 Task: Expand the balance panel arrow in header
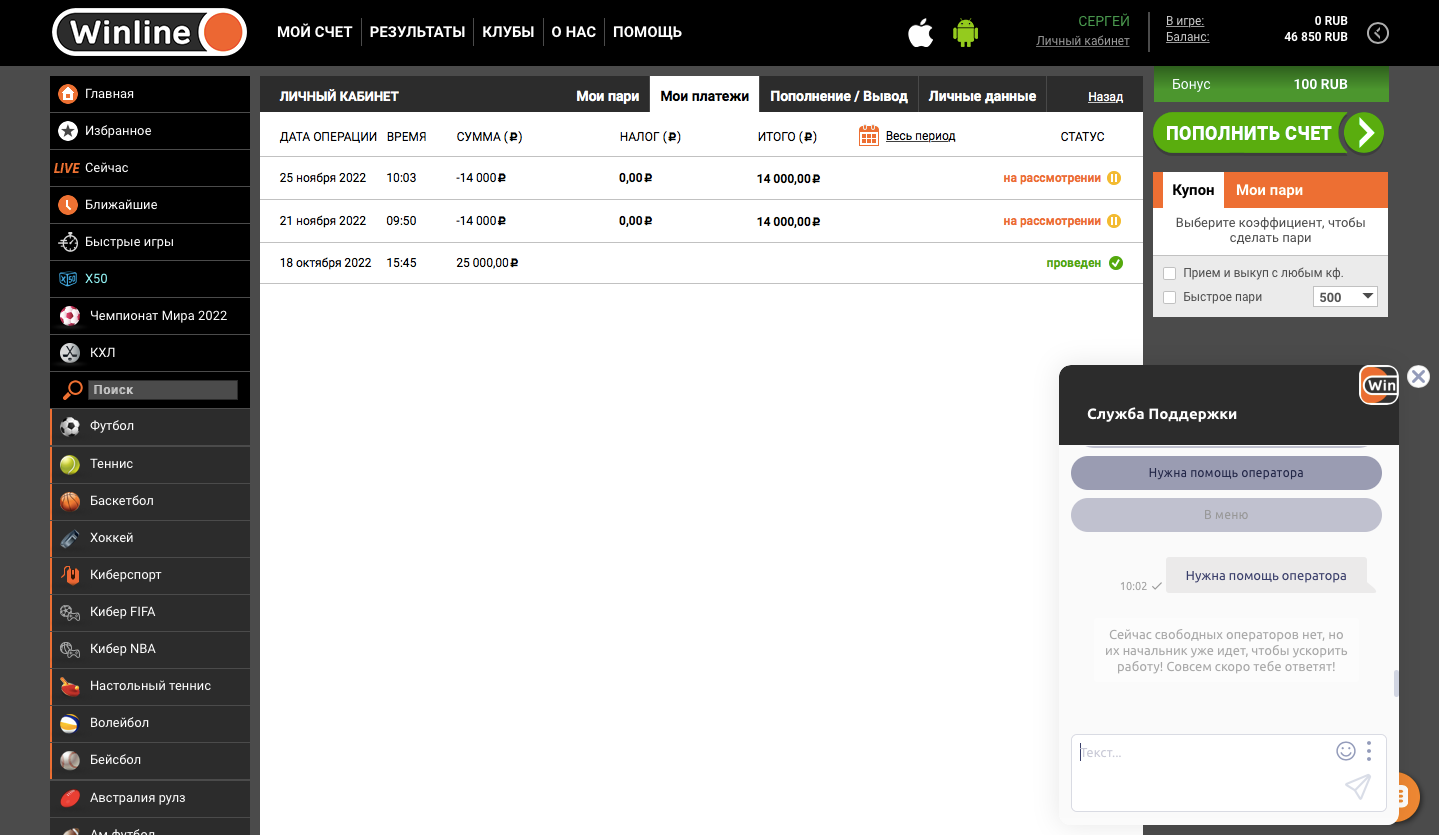1378,33
